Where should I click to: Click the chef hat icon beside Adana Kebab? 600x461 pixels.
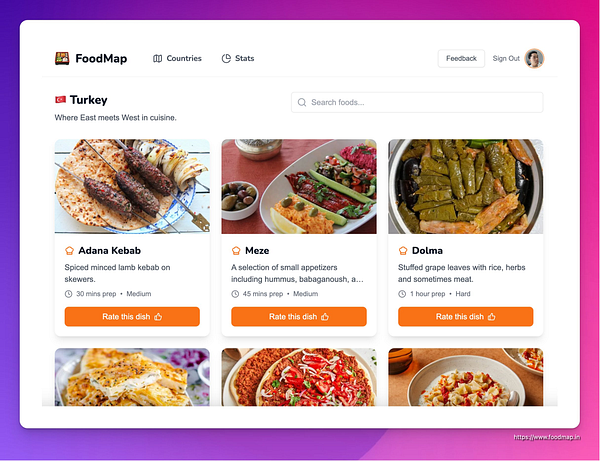[69, 251]
